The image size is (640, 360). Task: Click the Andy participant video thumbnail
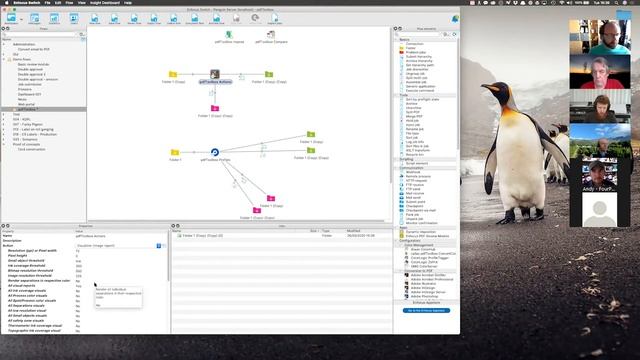coord(600,174)
